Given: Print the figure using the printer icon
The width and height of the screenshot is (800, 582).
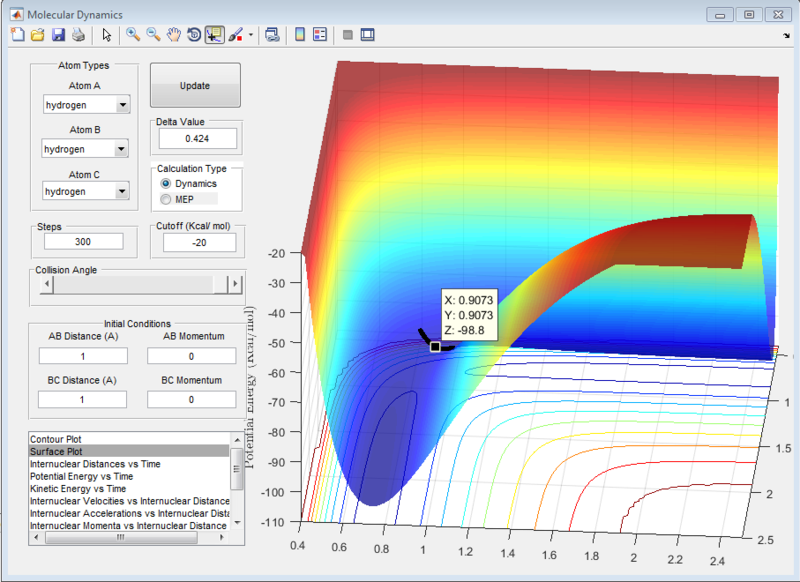Looking at the screenshot, I should click(77, 35).
